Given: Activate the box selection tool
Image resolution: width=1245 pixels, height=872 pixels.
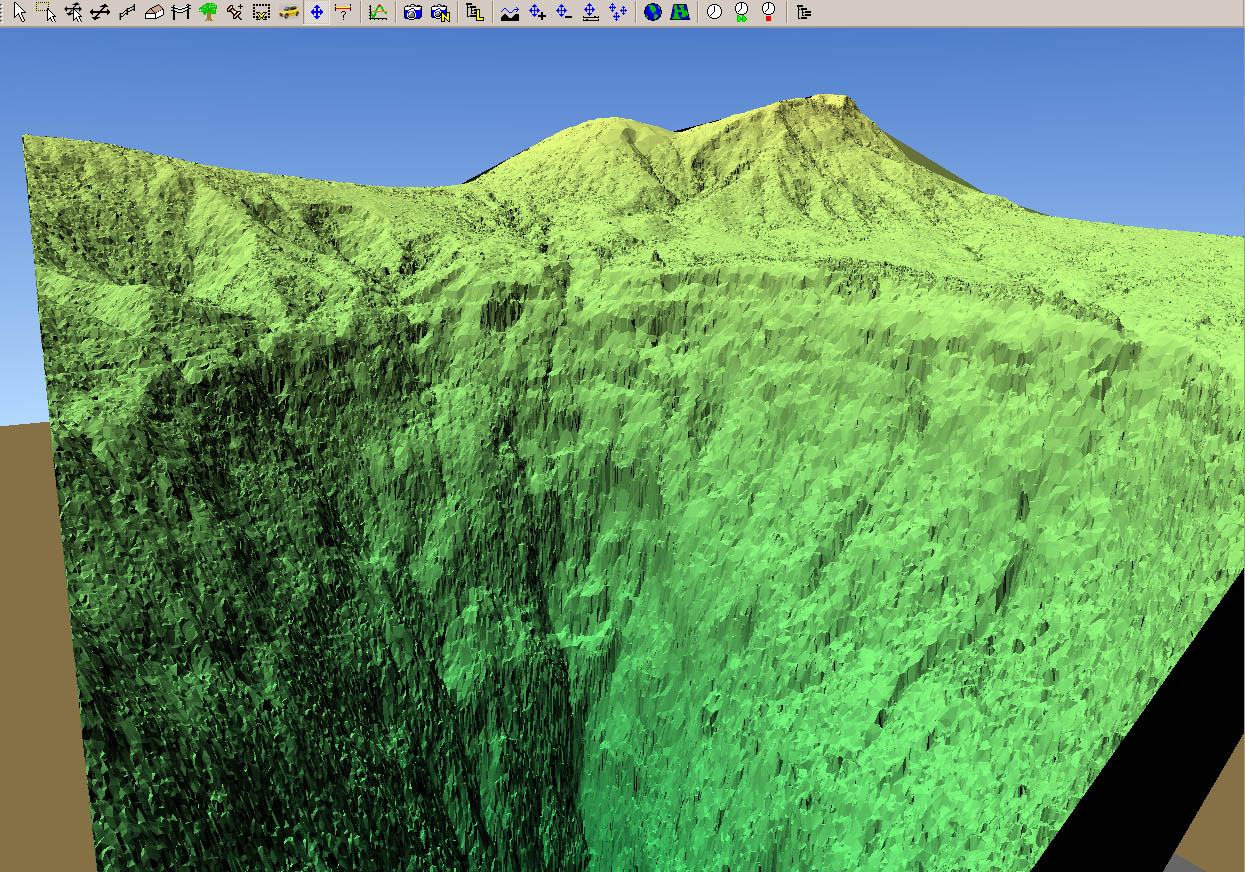Looking at the screenshot, I should [46, 13].
